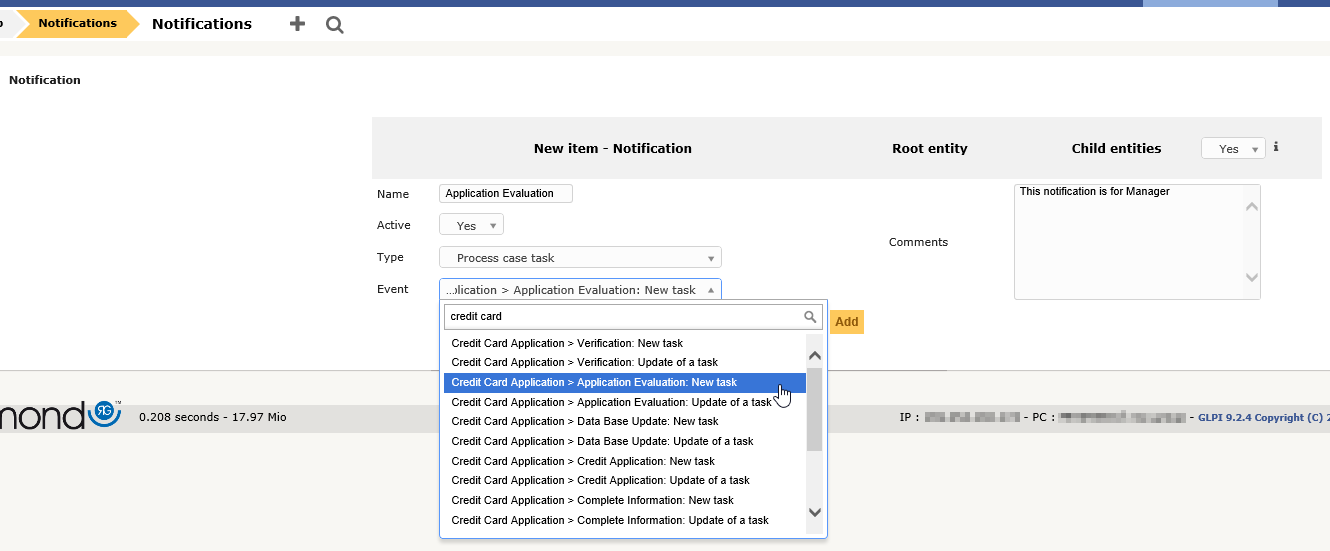Click the search icon inside the dropdown filter

810,317
